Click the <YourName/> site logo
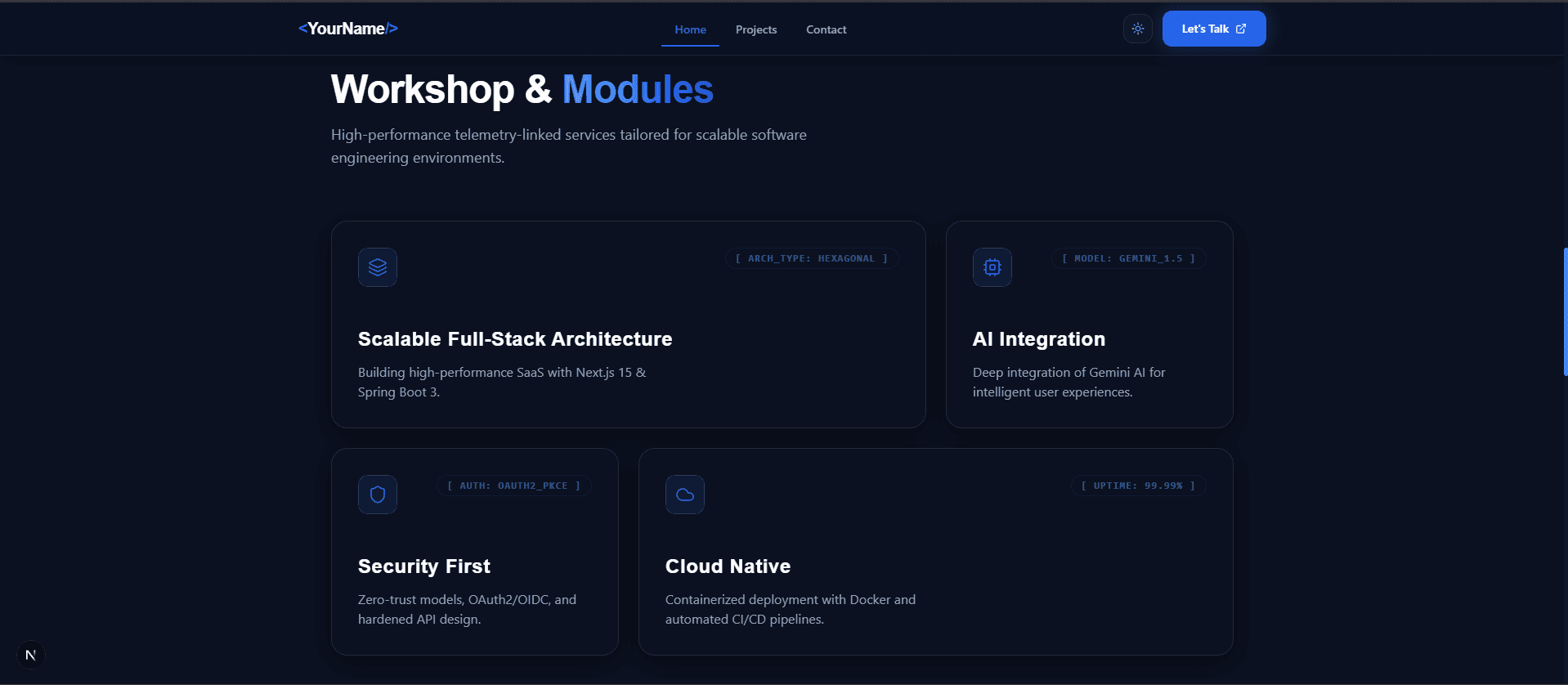Screen dimensions: 1568x685 point(348,29)
